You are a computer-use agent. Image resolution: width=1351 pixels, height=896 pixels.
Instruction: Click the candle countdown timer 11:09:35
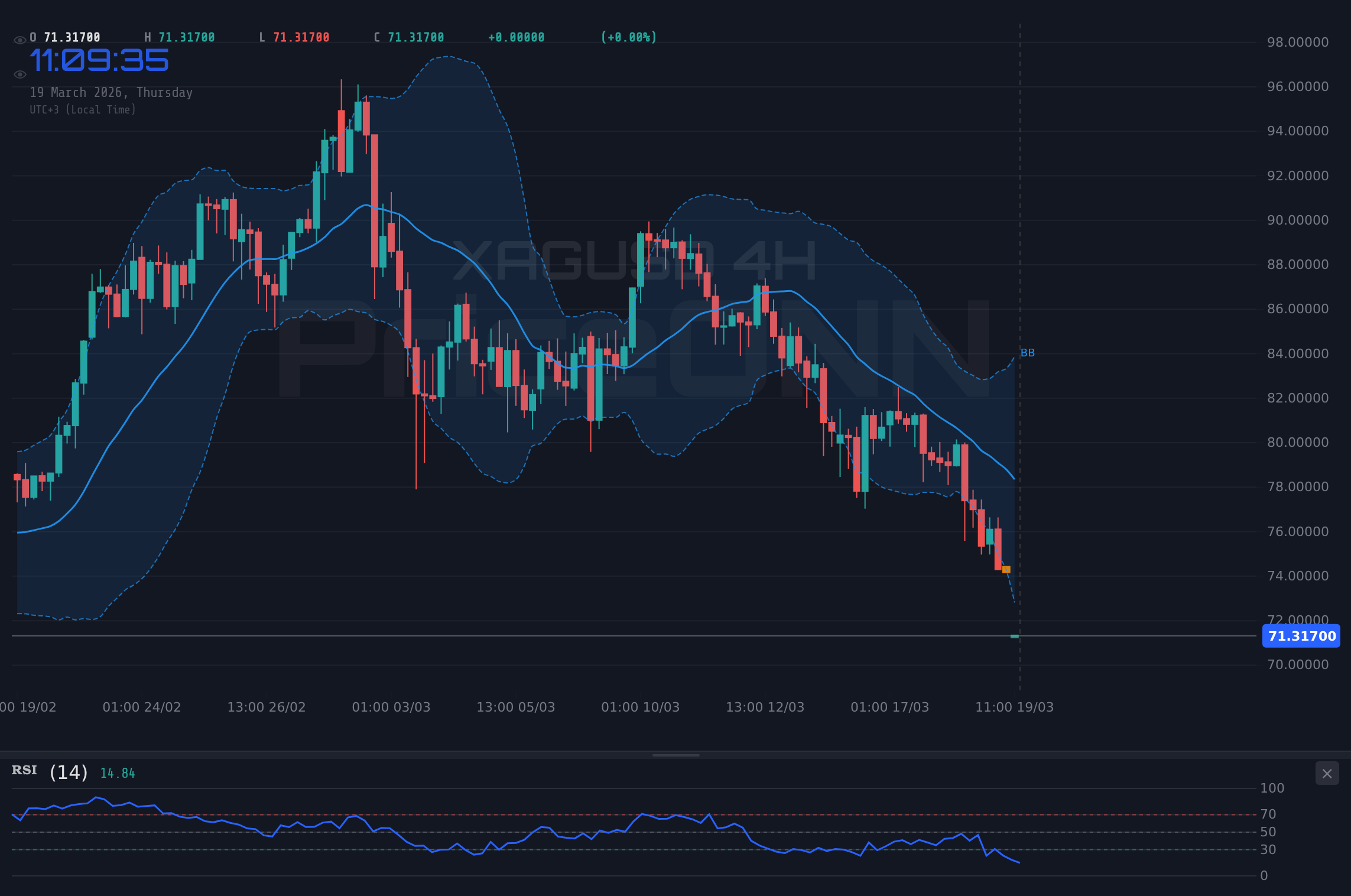click(x=99, y=60)
